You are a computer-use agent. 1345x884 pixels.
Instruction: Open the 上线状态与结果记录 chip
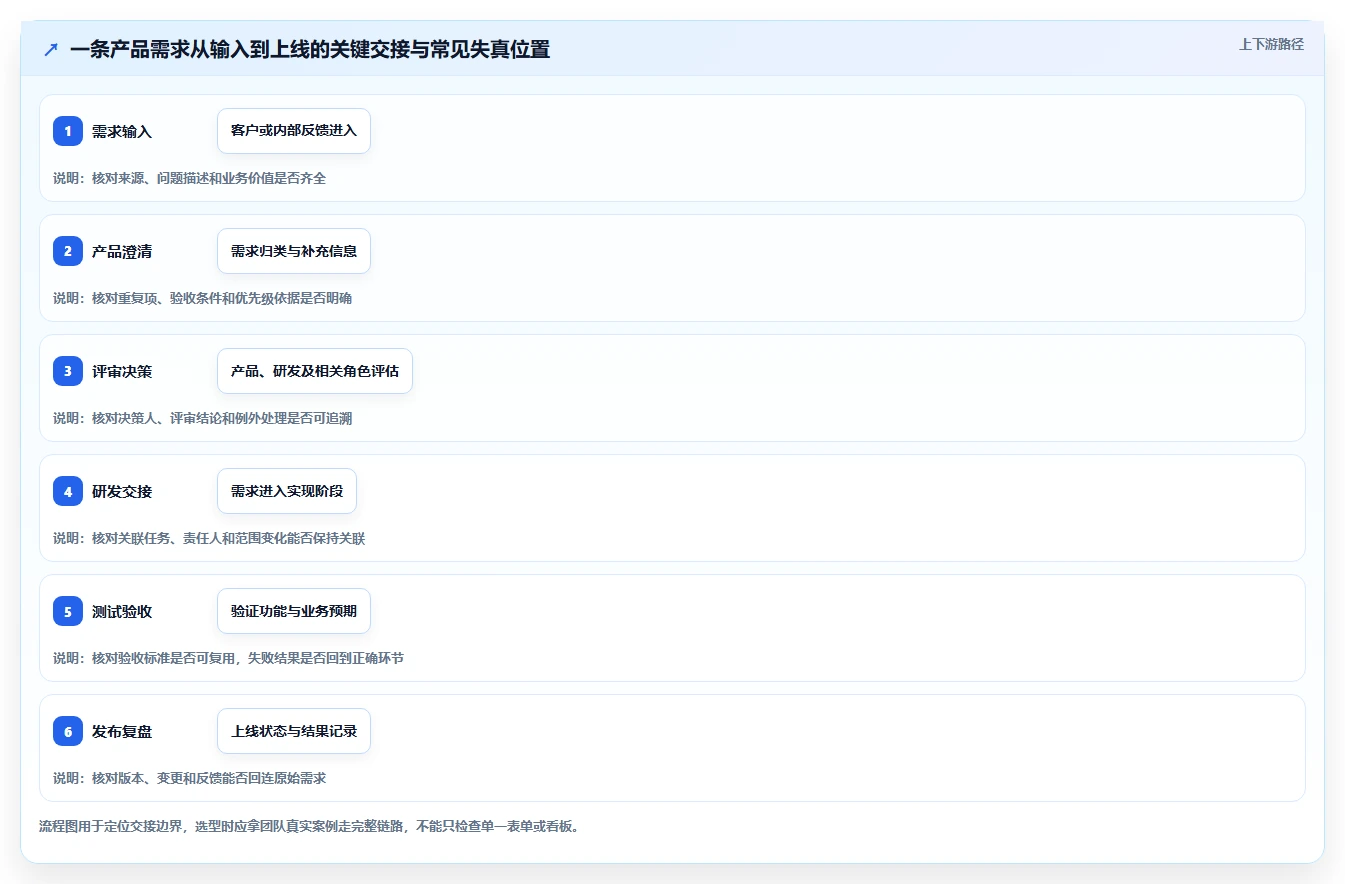point(294,731)
